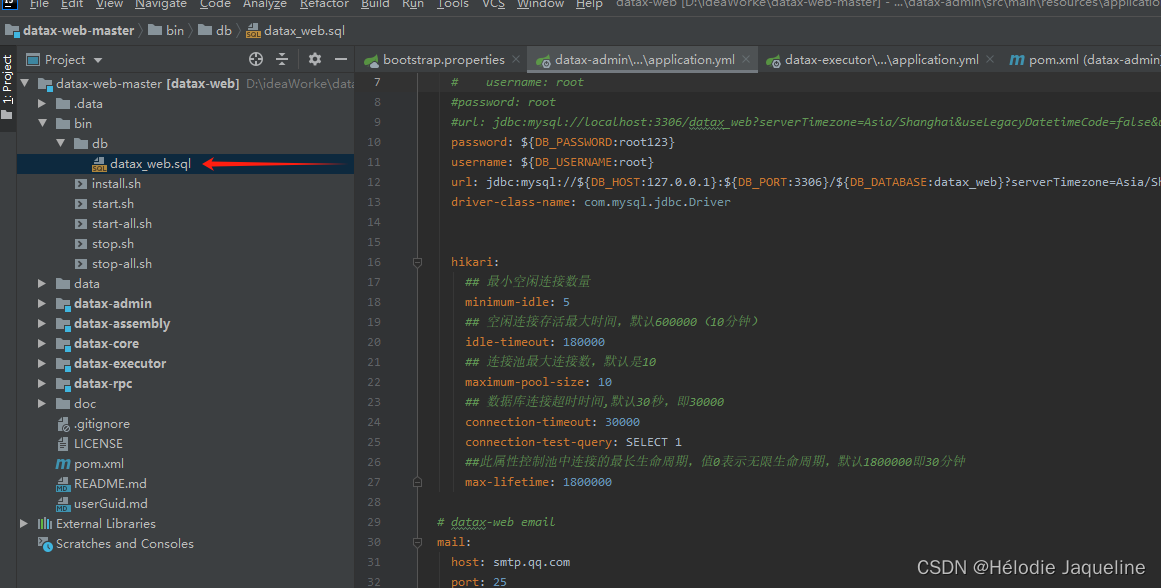Open the Project panel settings gear
1161x588 pixels.
click(x=315, y=60)
